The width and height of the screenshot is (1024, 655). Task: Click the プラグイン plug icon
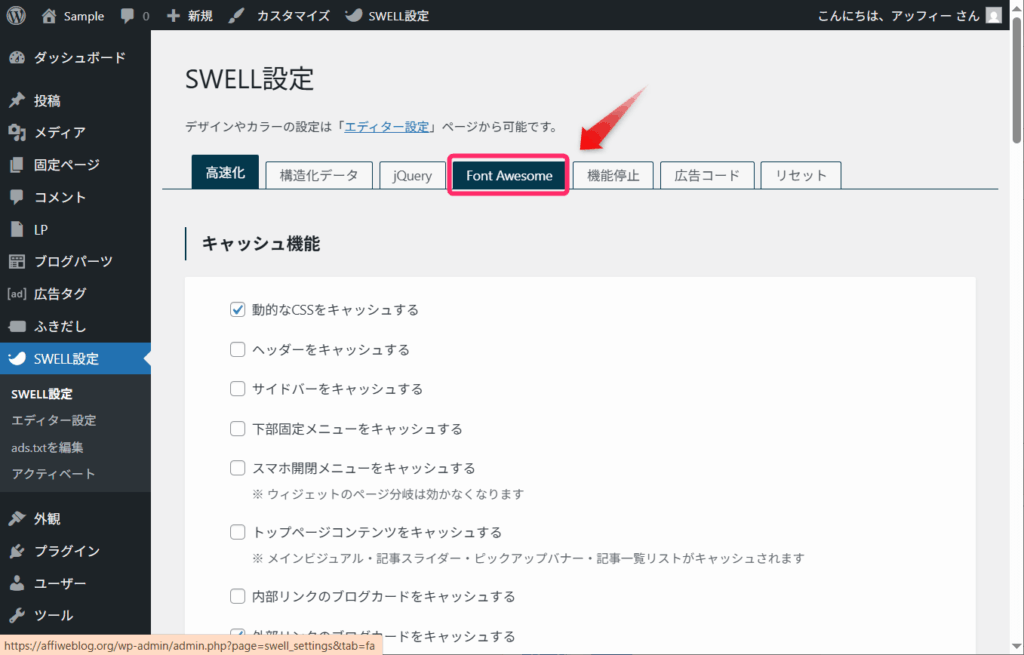tap(17, 551)
